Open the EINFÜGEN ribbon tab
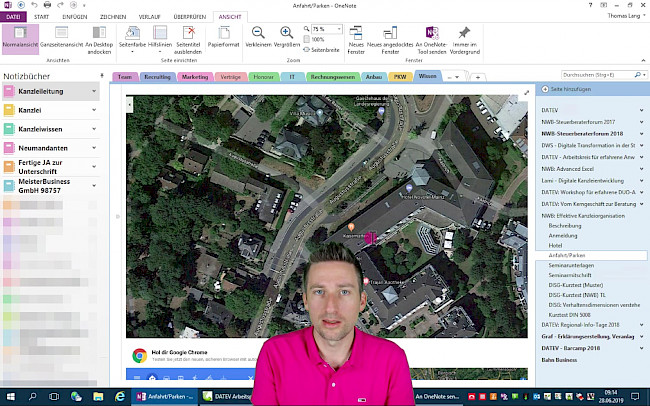 point(76,16)
